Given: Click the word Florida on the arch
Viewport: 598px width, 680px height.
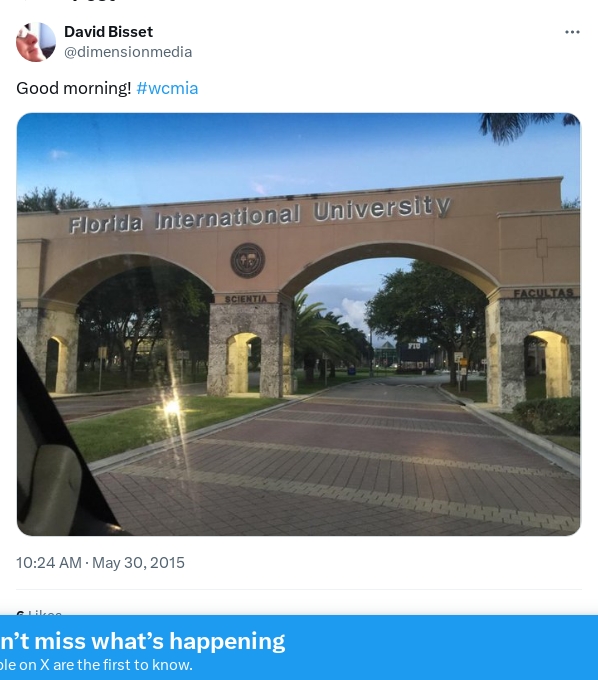Looking at the screenshot, I should click(x=105, y=224).
